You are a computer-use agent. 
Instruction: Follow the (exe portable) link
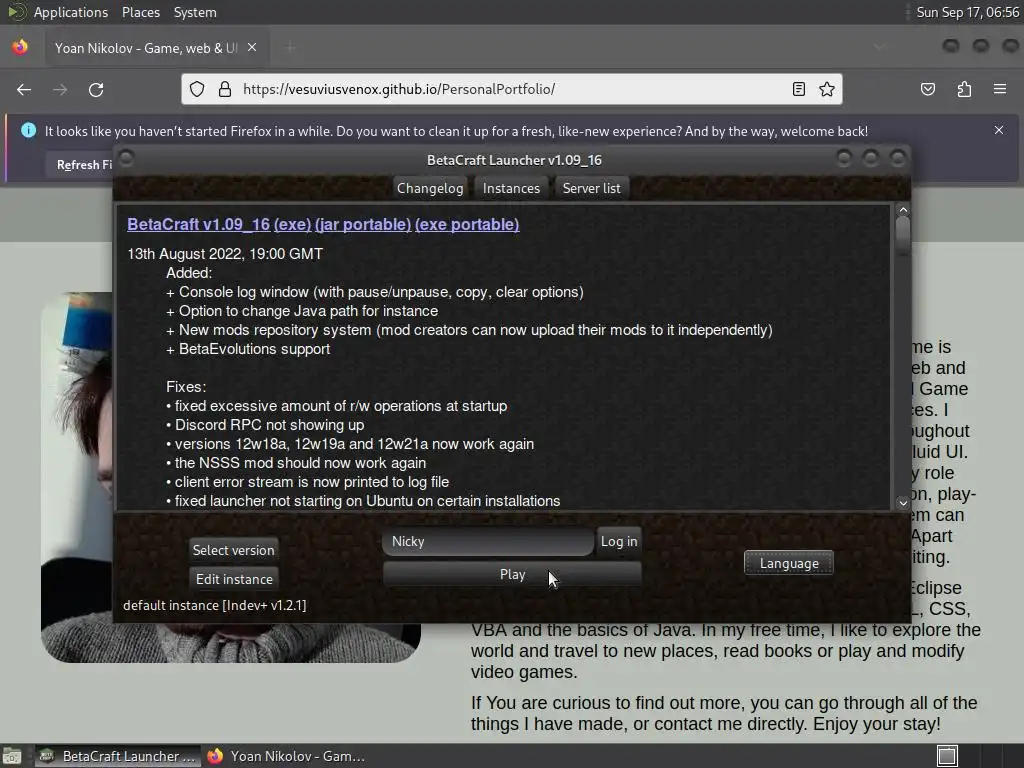tap(467, 224)
